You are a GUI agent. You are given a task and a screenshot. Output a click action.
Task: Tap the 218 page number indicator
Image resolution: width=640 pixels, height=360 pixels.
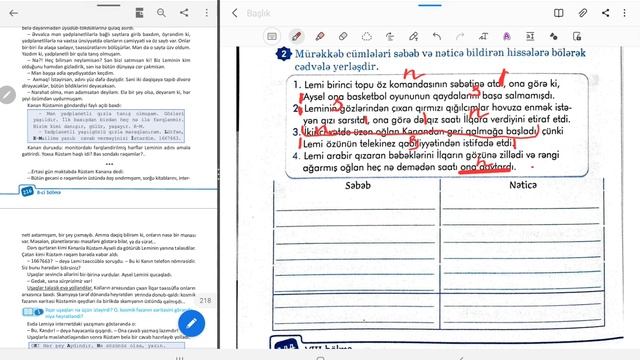tap(205, 300)
